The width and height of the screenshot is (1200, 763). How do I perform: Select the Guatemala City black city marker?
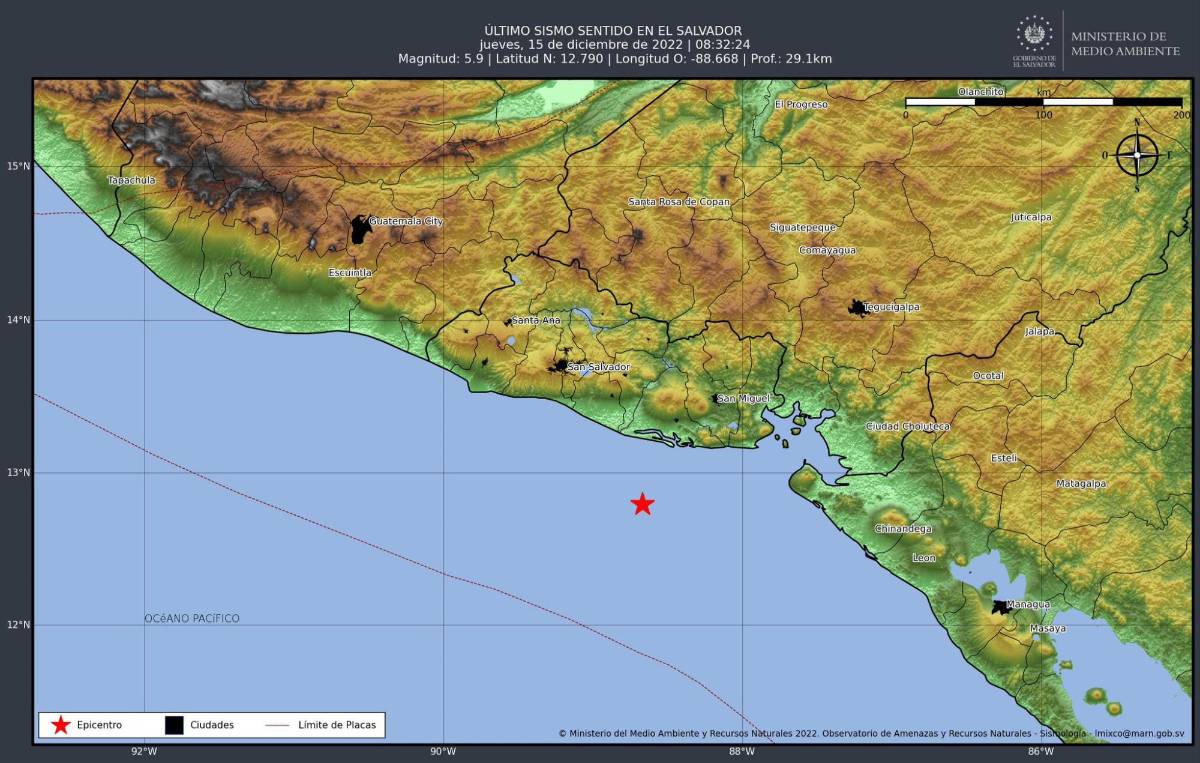click(359, 224)
